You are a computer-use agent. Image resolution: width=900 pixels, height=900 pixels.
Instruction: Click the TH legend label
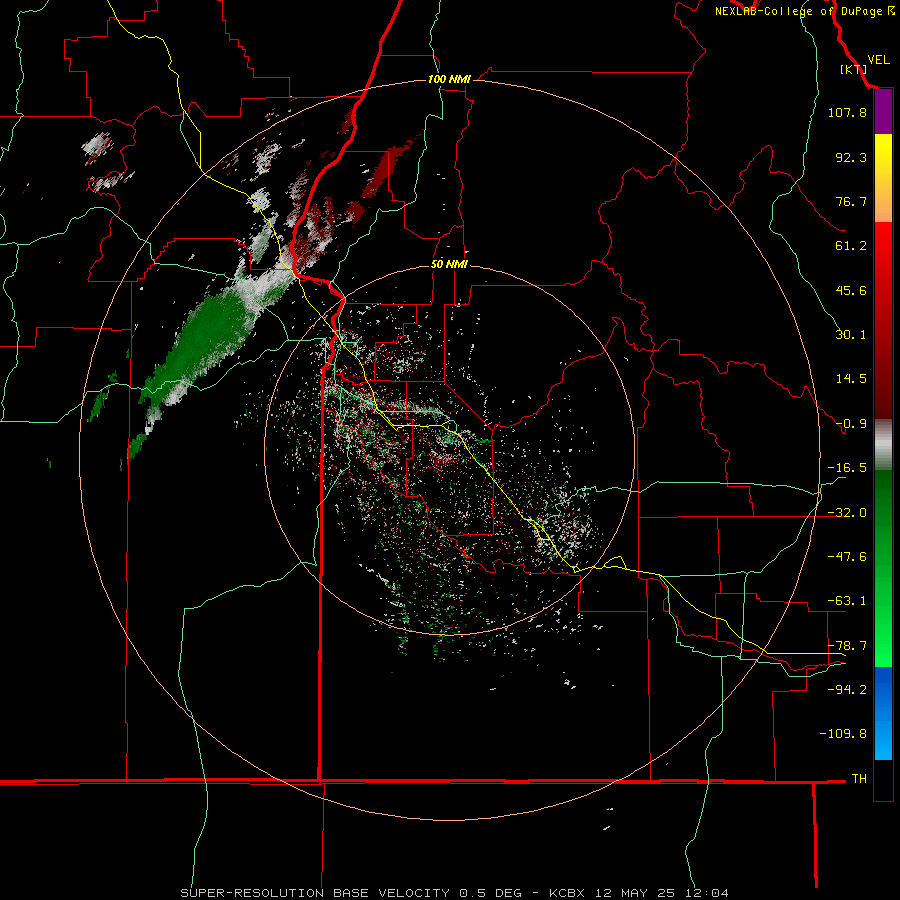click(859, 779)
